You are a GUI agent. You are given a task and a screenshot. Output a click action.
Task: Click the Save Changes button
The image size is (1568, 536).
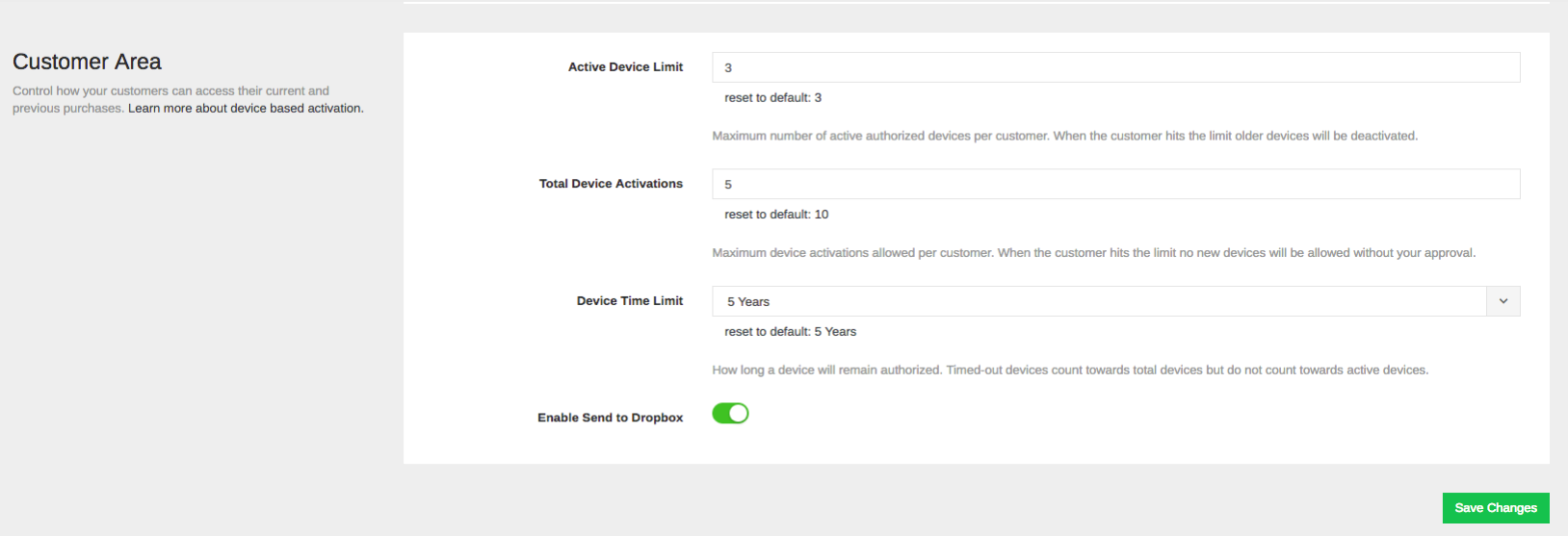(1496, 508)
